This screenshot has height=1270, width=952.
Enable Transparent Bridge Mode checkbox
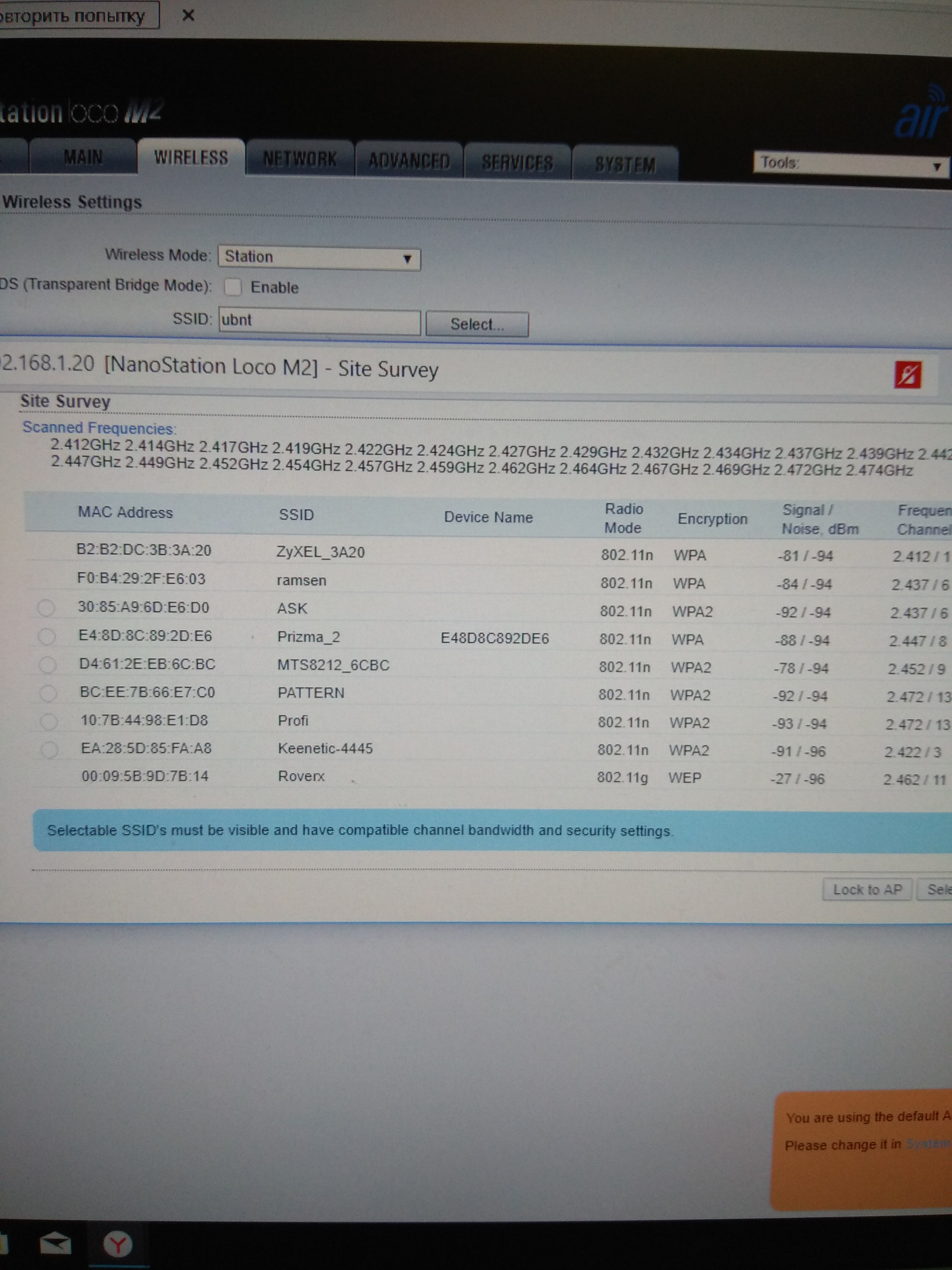(x=233, y=287)
